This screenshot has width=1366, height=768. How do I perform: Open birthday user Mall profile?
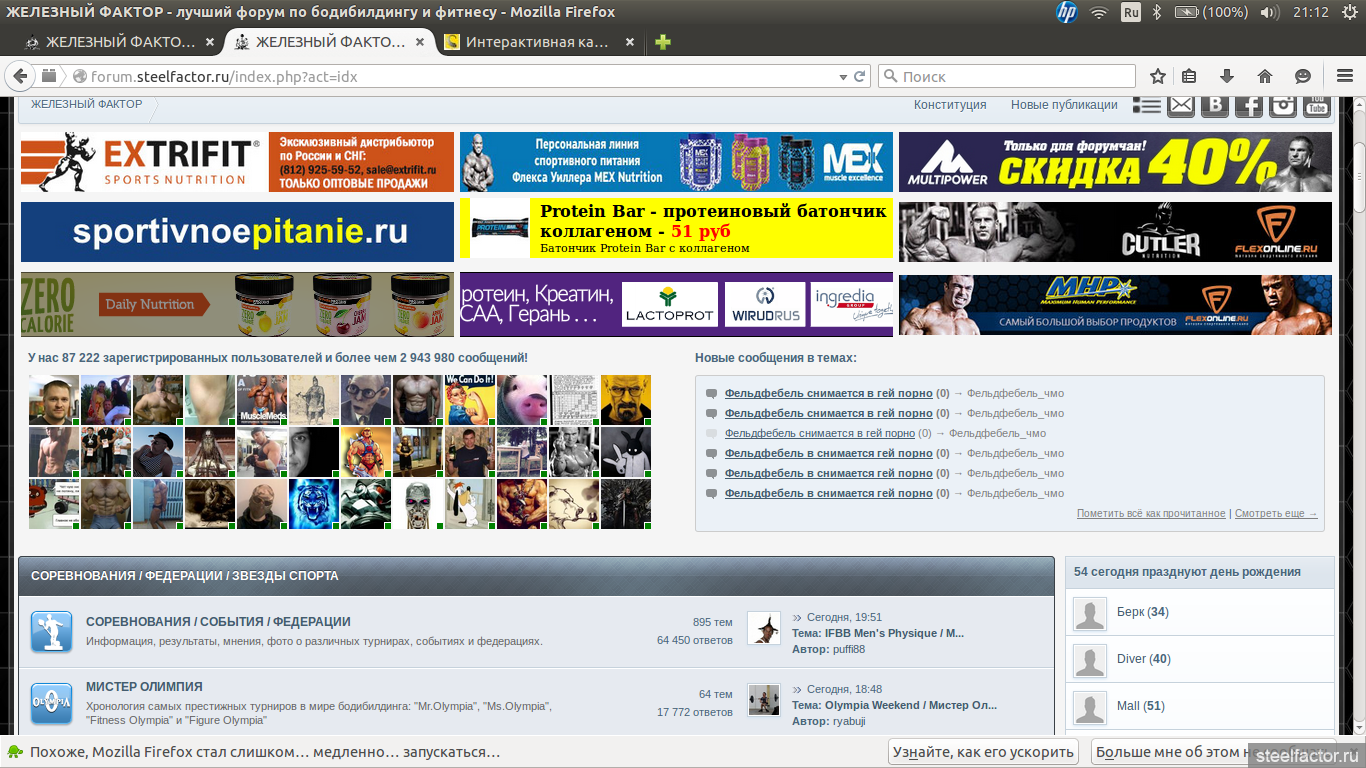[x=1128, y=706]
